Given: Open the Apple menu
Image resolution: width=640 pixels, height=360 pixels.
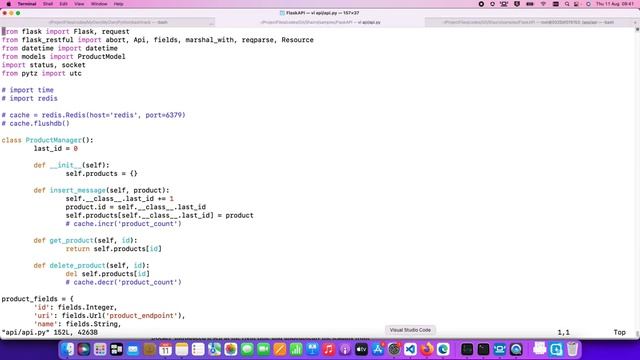Looking at the screenshot, I should tap(8, 4).
